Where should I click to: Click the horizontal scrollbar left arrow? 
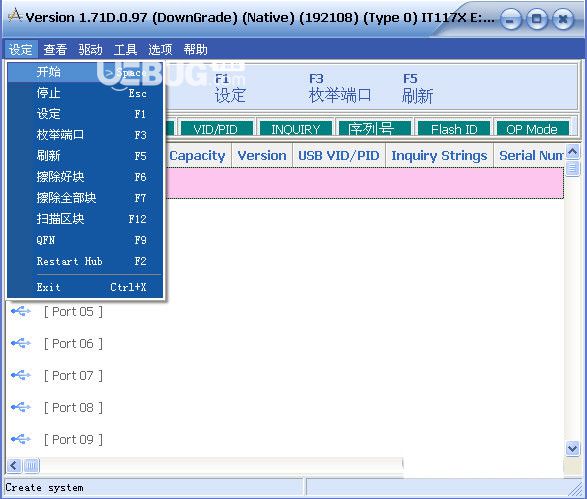coord(13,466)
